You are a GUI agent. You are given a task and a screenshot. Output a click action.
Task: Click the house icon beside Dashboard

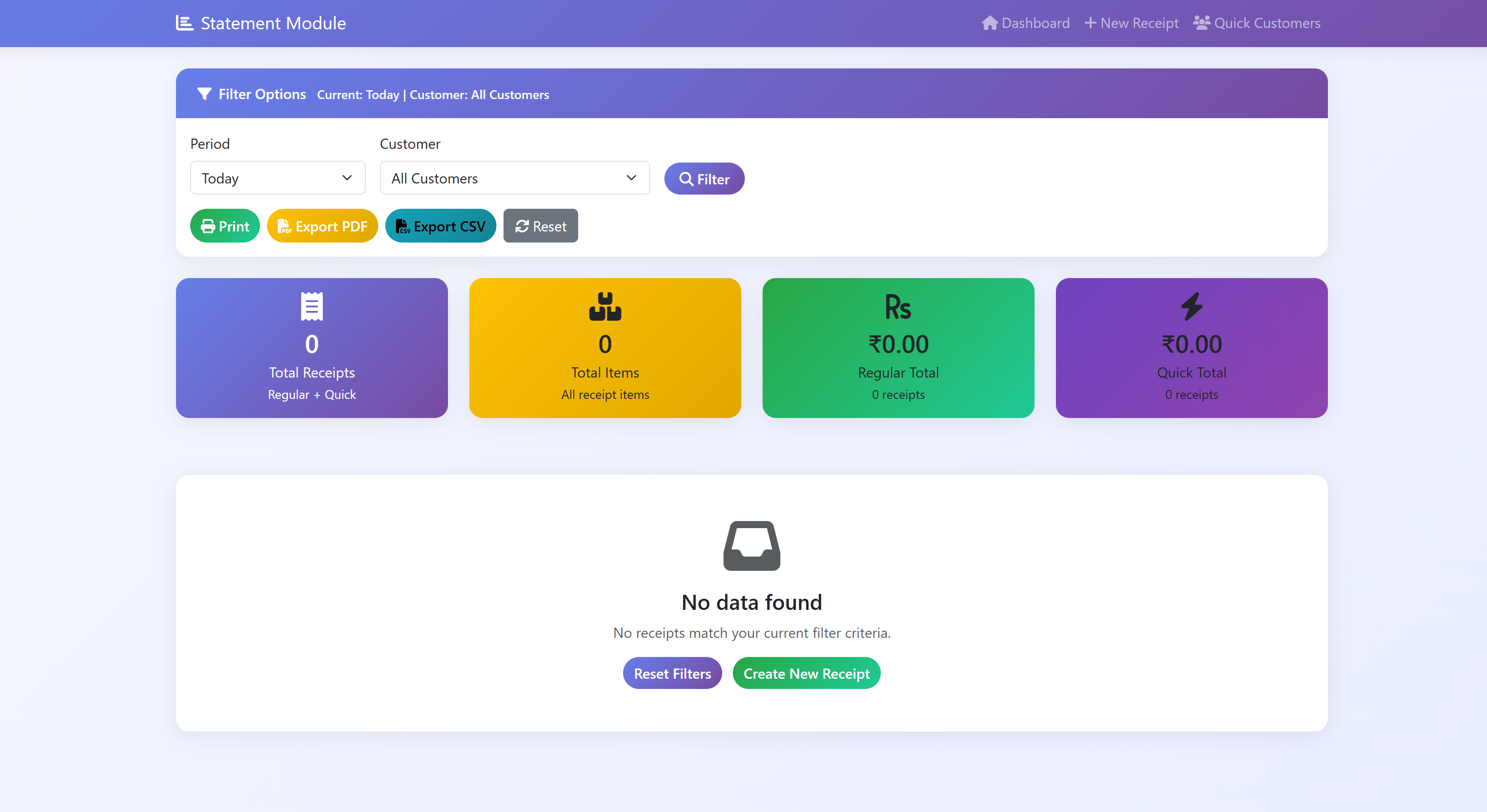click(989, 23)
